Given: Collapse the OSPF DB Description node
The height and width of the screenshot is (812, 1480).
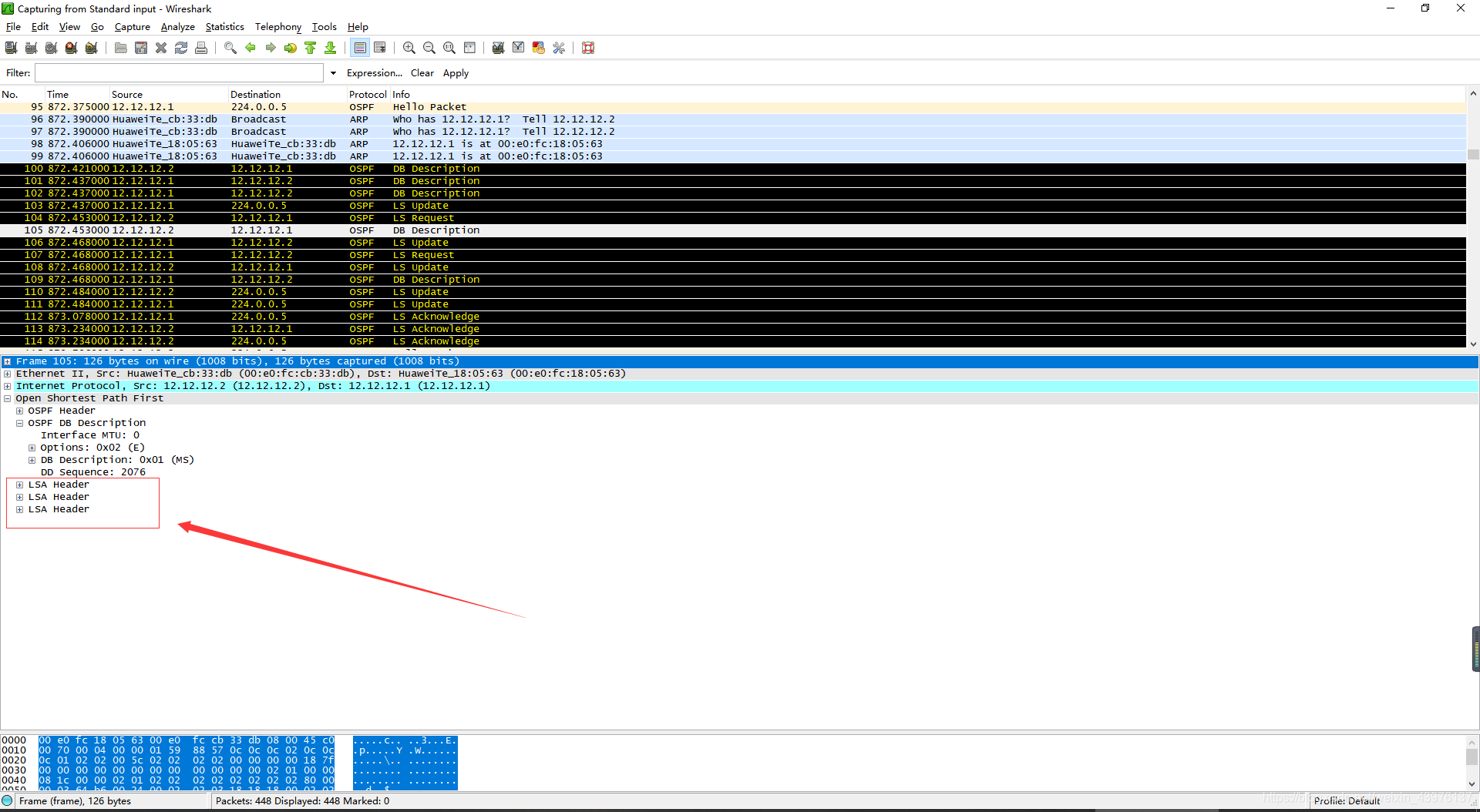Looking at the screenshot, I should [x=19, y=423].
